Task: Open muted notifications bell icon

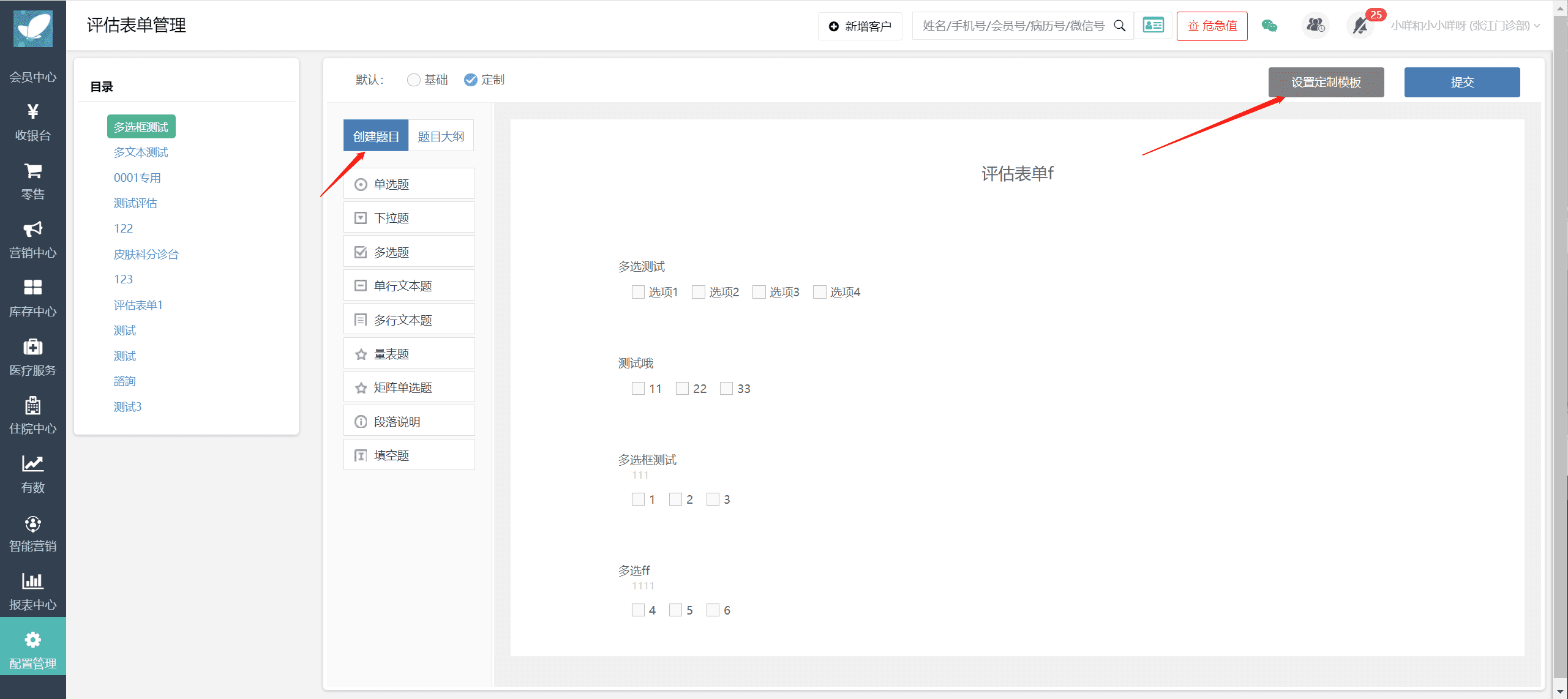Action: click(1360, 26)
